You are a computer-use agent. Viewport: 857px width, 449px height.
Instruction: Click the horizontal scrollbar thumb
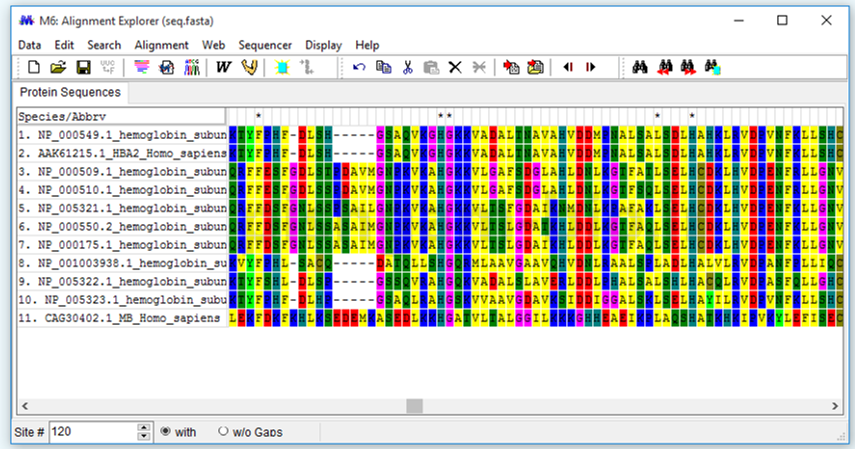click(414, 405)
